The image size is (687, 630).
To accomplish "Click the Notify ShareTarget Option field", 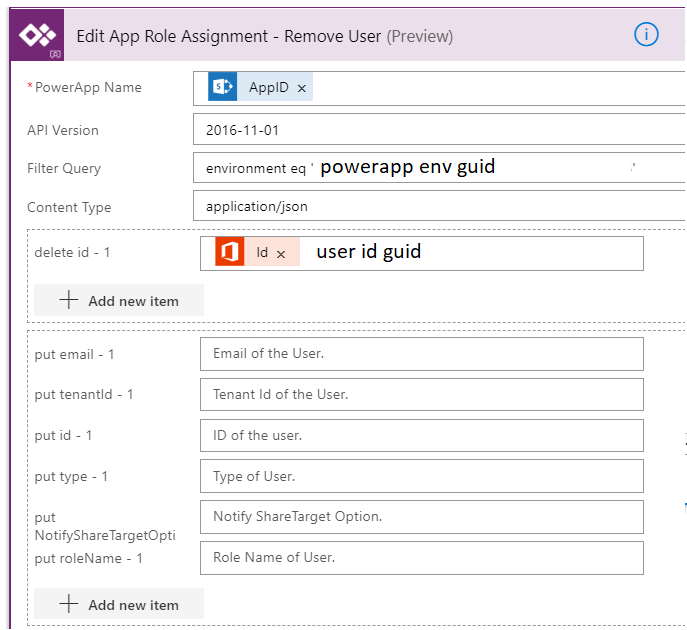I will (x=421, y=517).
